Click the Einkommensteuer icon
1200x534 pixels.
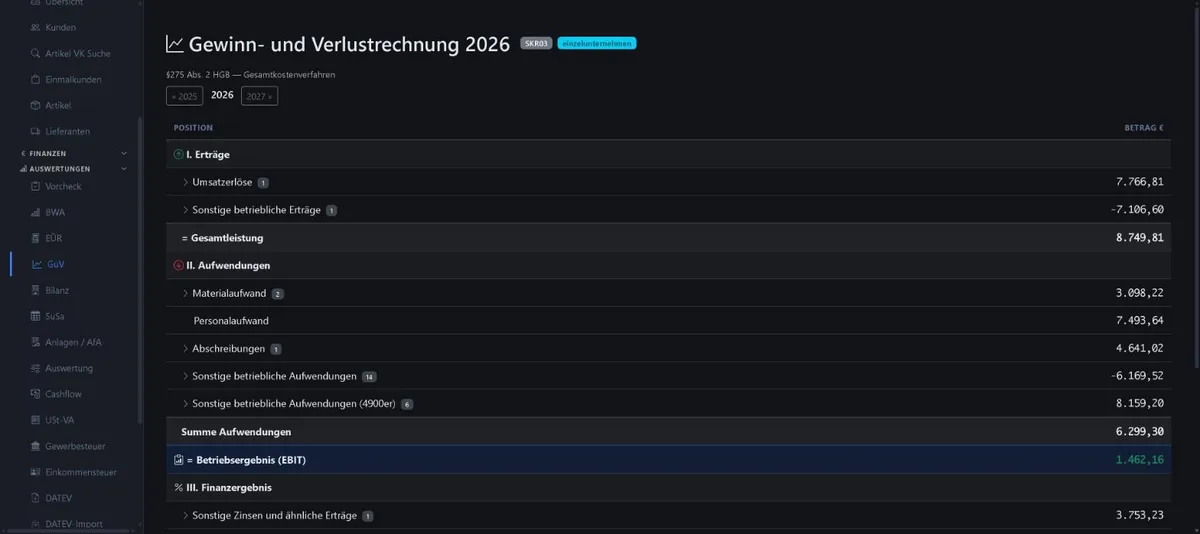point(36,472)
